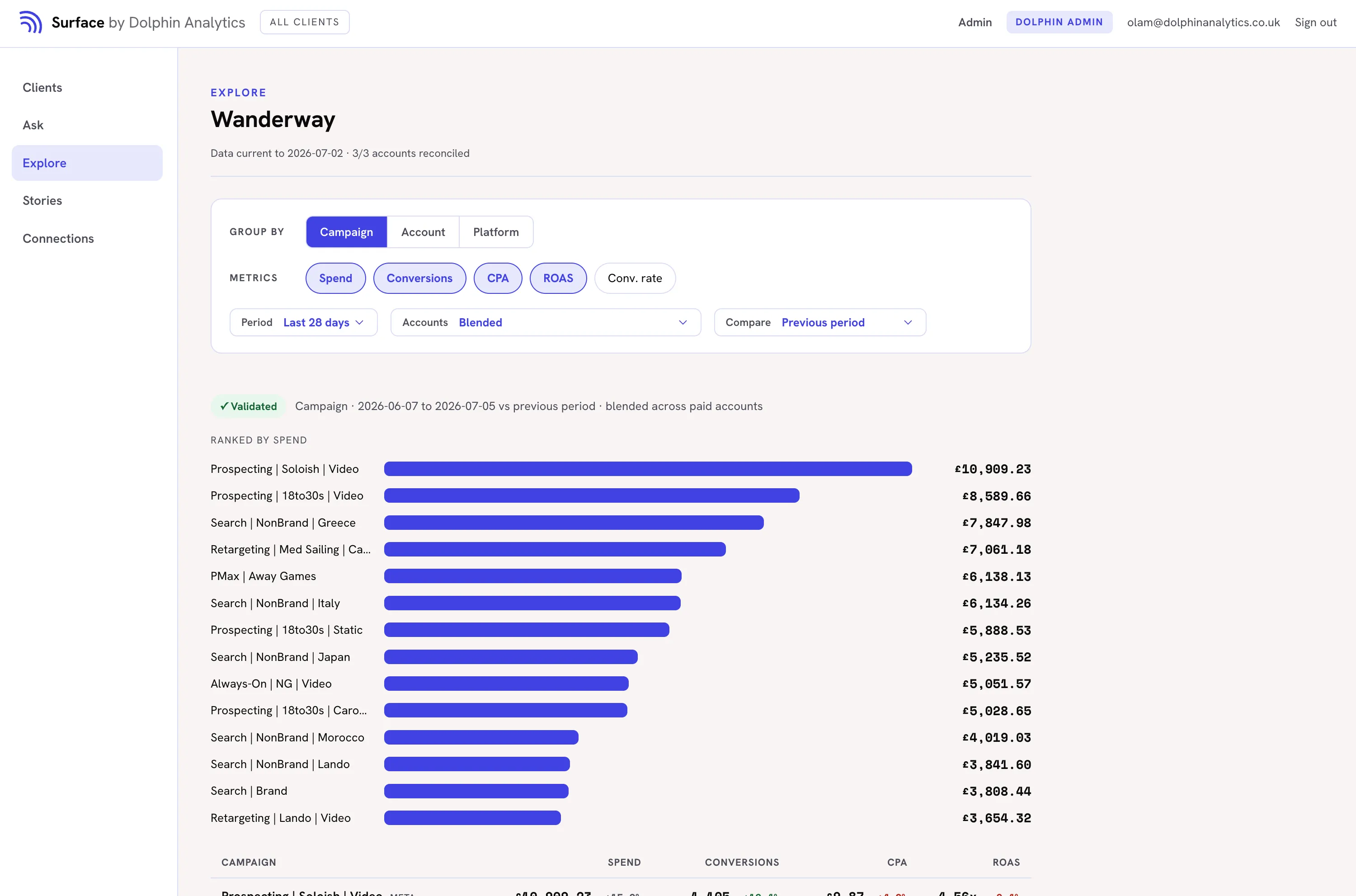1356x896 pixels.
Task: Toggle the Conversions metric chip
Action: 419,278
